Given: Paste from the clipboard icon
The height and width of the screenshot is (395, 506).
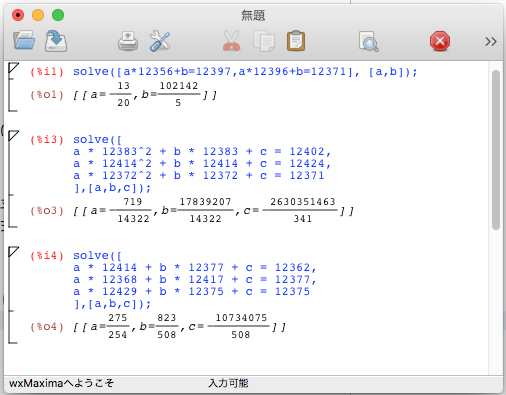Looking at the screenshot, I should [x=296, y=41].
